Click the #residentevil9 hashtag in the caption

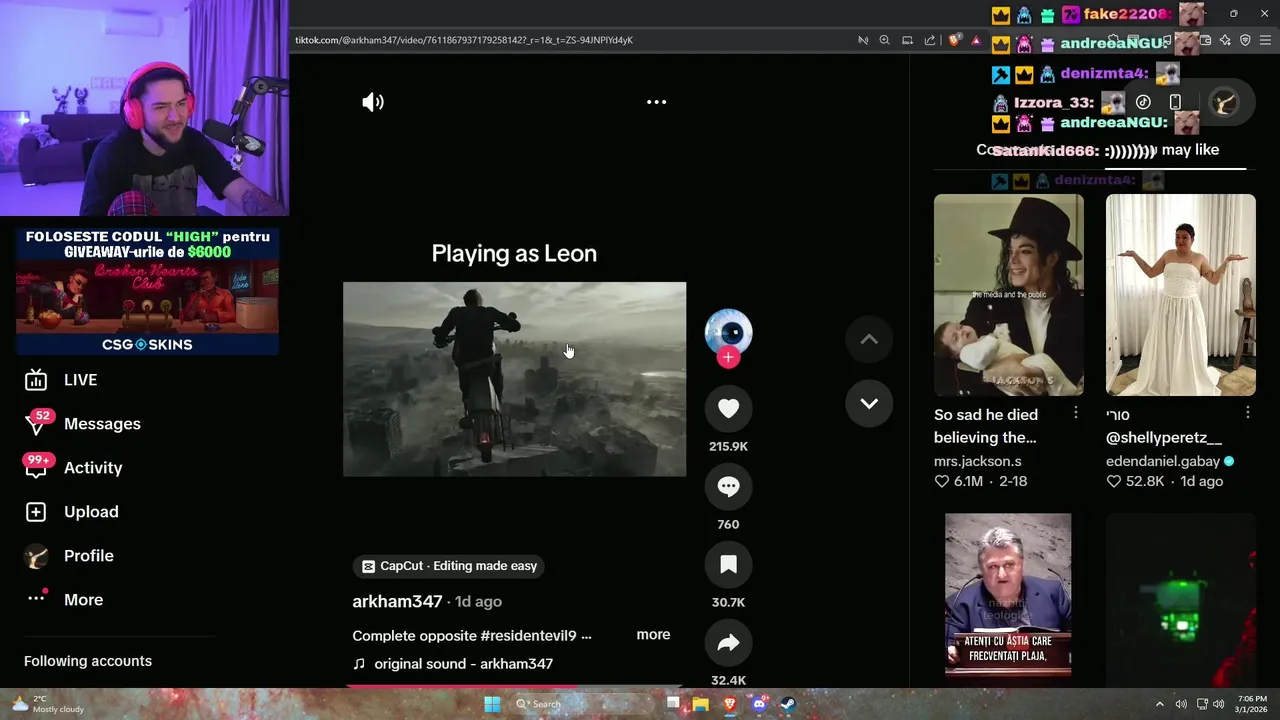pos(536,635)
